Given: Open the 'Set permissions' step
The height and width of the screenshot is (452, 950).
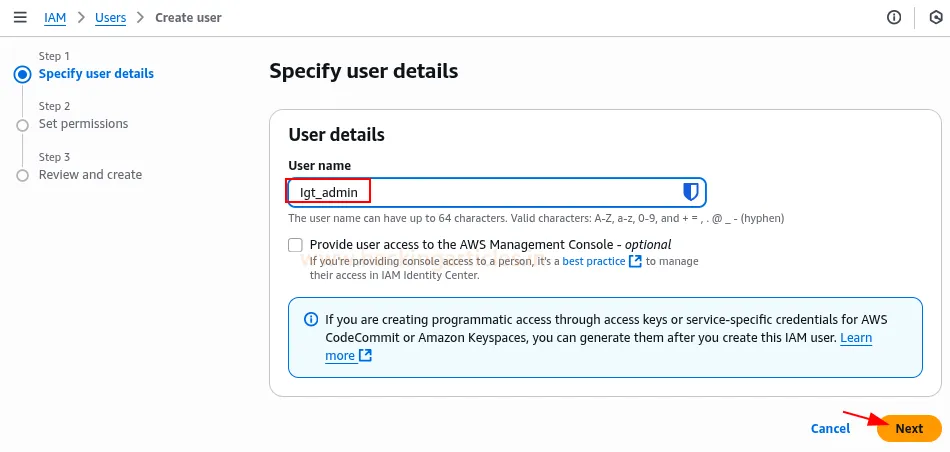Looking at the screenshot, I should coord(83,124).
